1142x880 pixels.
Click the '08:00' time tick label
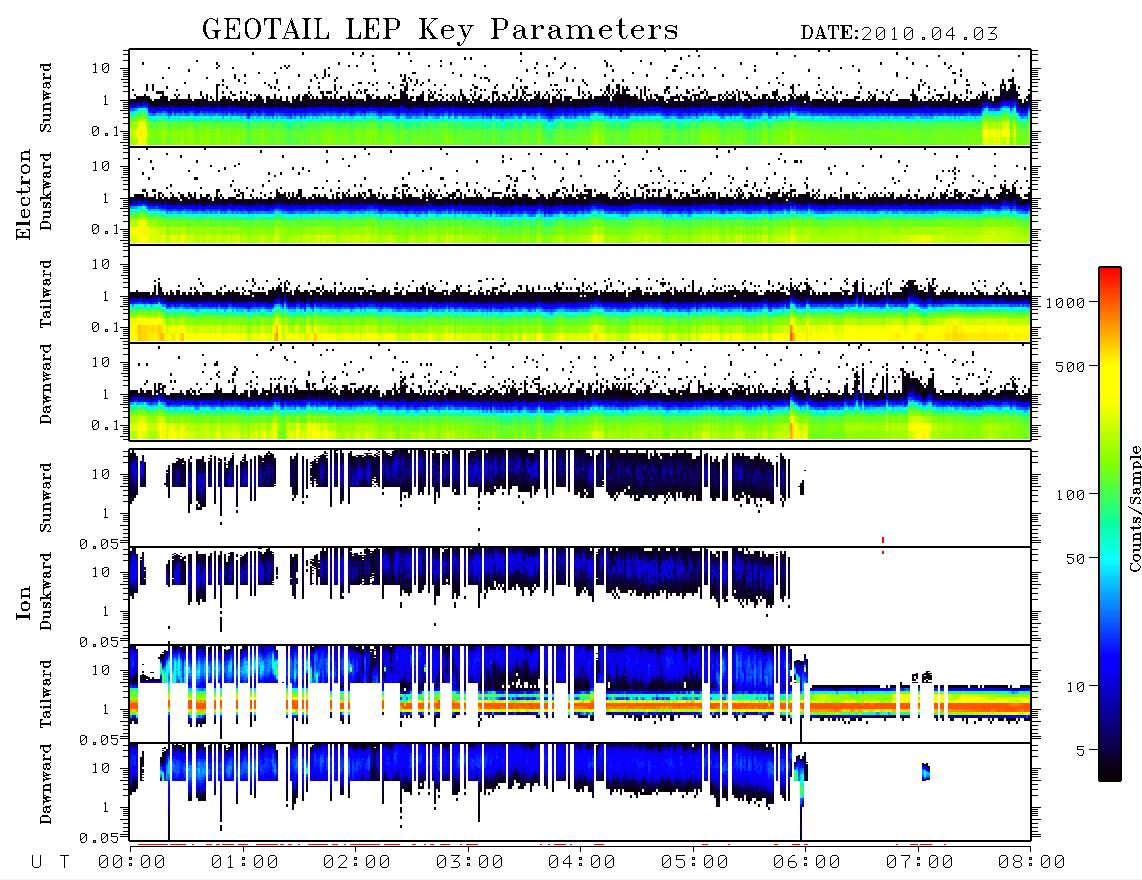(1031, 863)
